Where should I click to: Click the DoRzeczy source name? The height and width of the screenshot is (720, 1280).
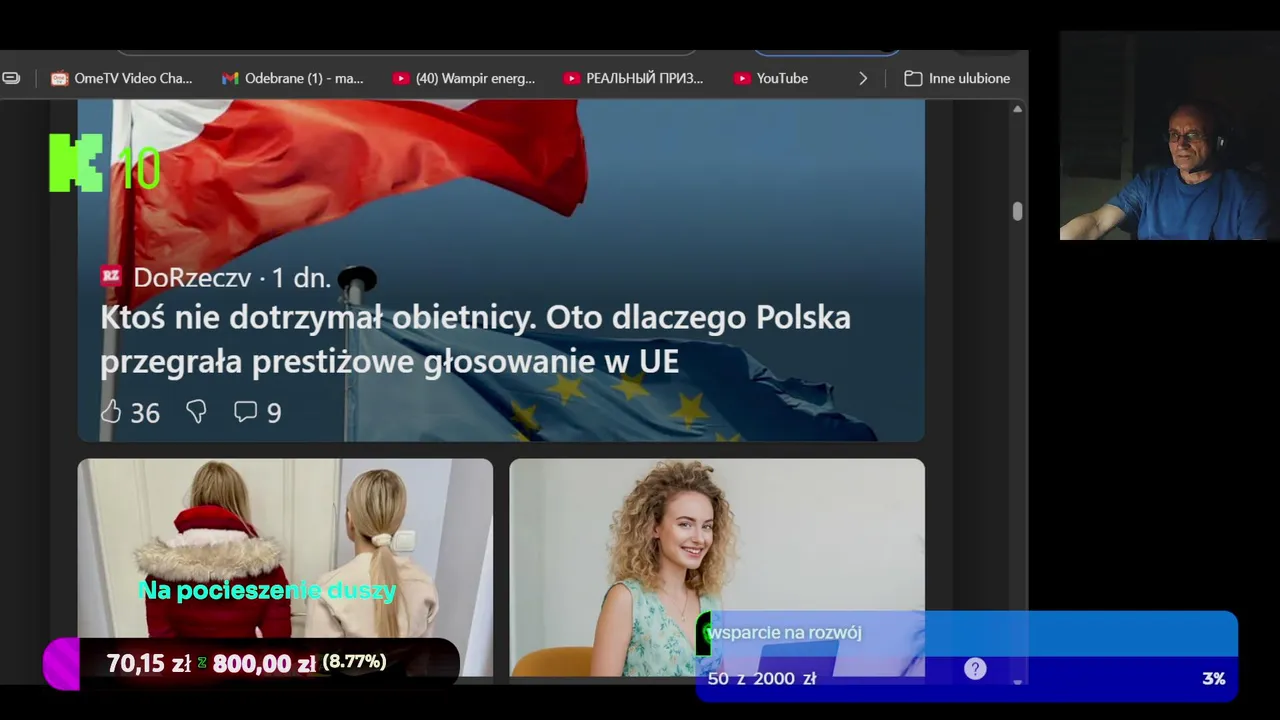[x=192, y=277]
